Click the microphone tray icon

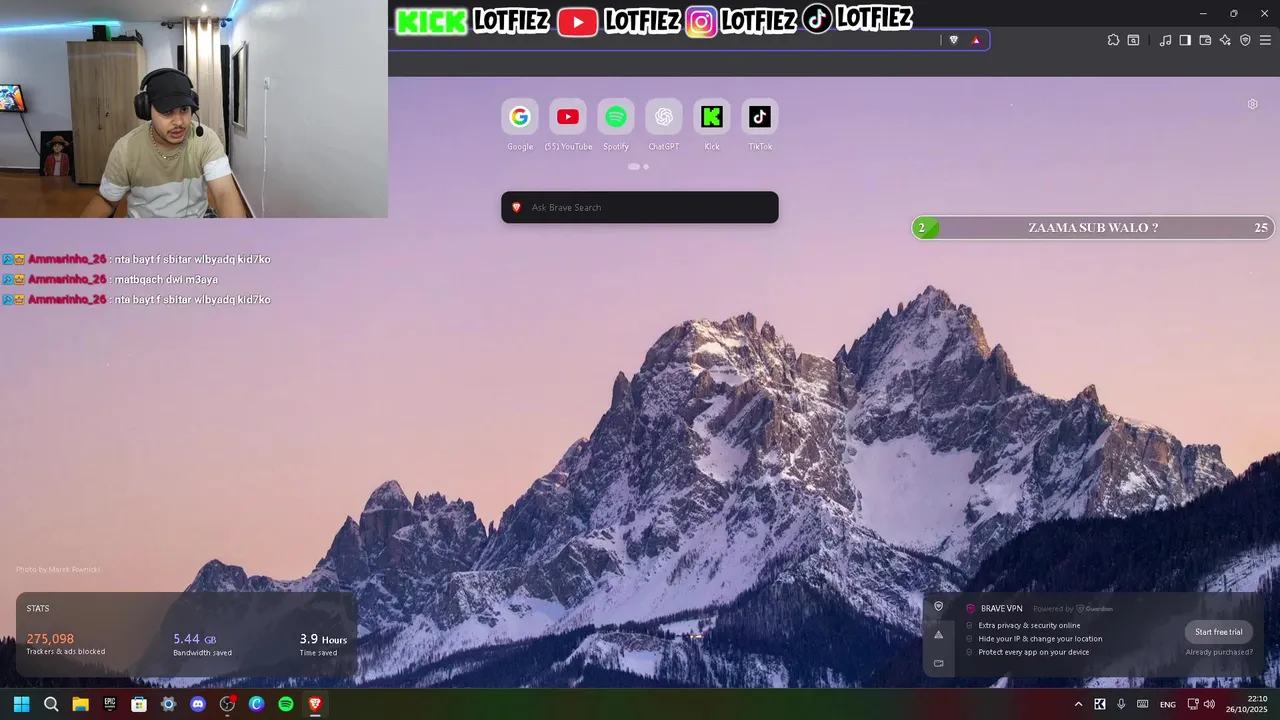point(1121,704)
